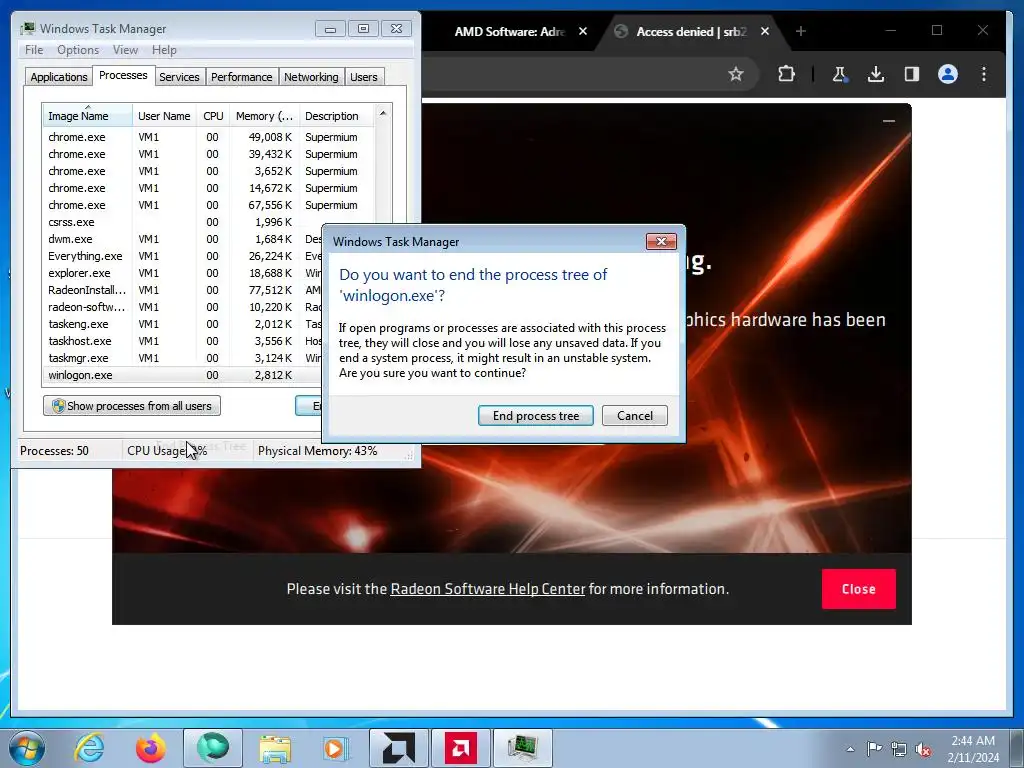
Task: Select the winlogon.exe process row
Action: [x=183, y=375]
